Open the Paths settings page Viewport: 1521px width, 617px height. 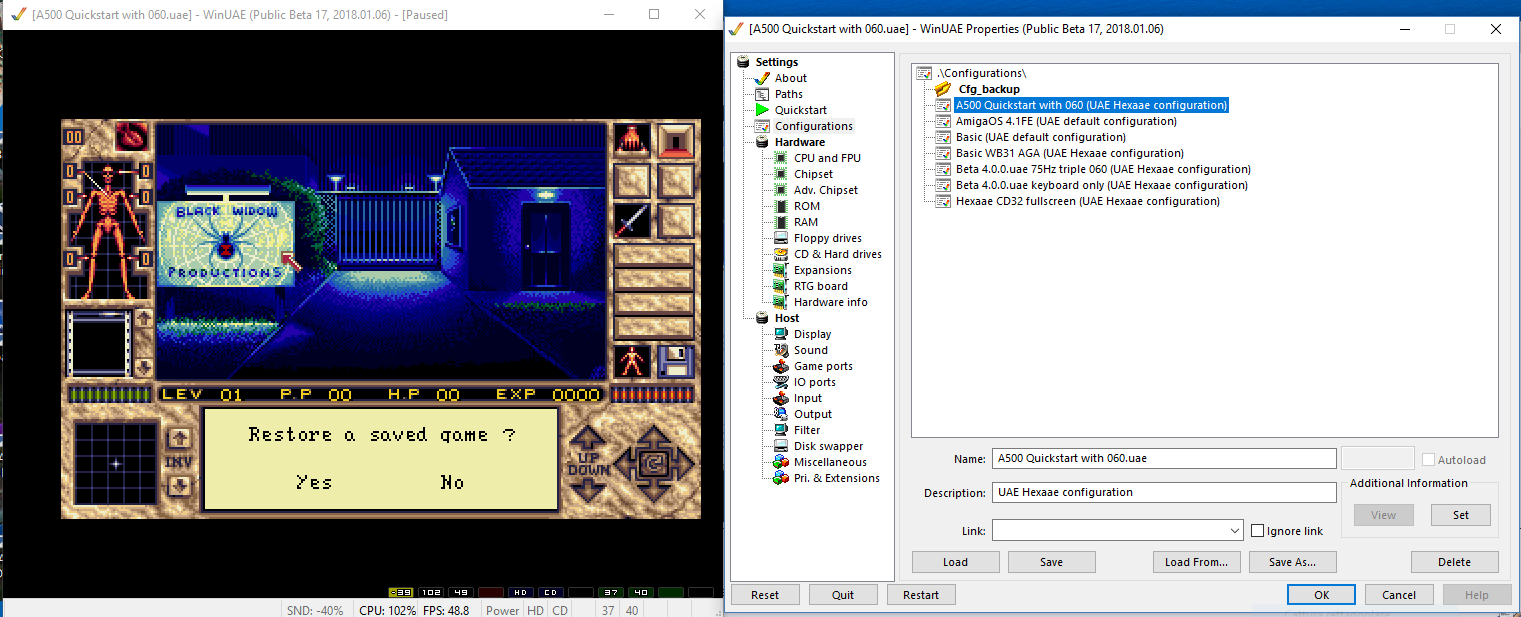click(x=789, y=94)
